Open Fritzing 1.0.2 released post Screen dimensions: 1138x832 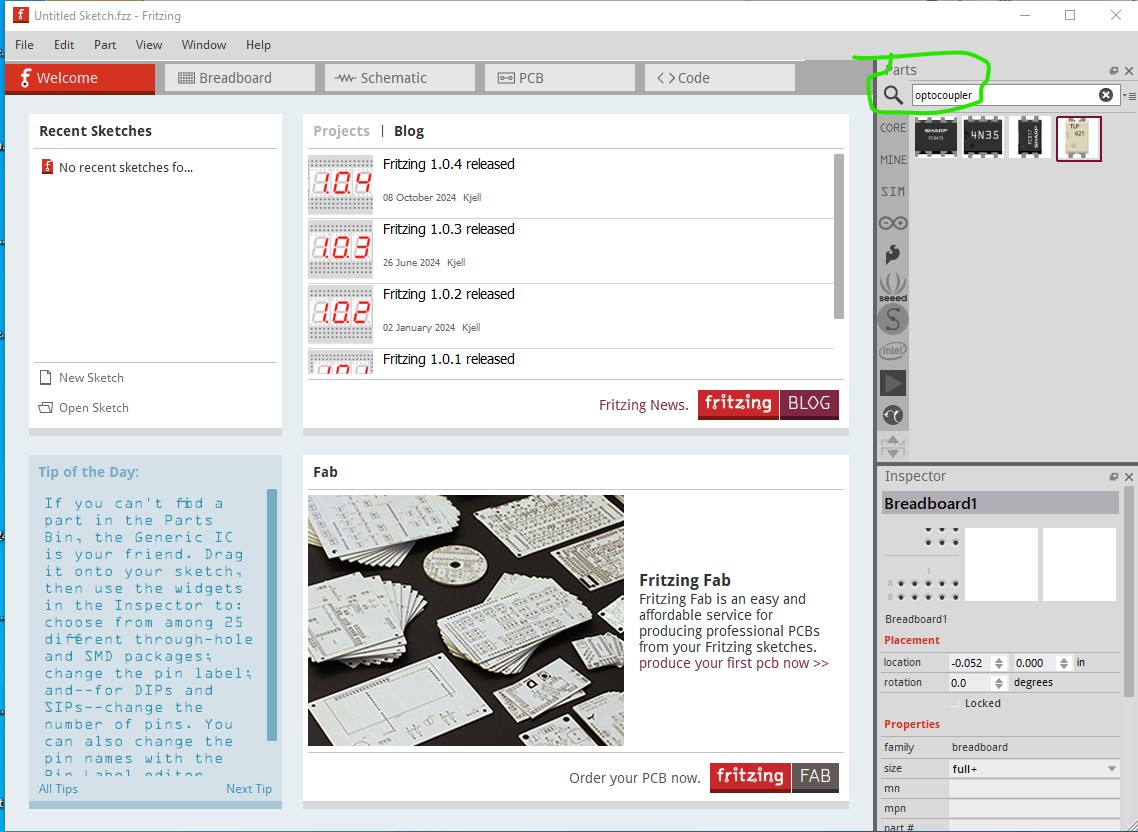point(448,295)
